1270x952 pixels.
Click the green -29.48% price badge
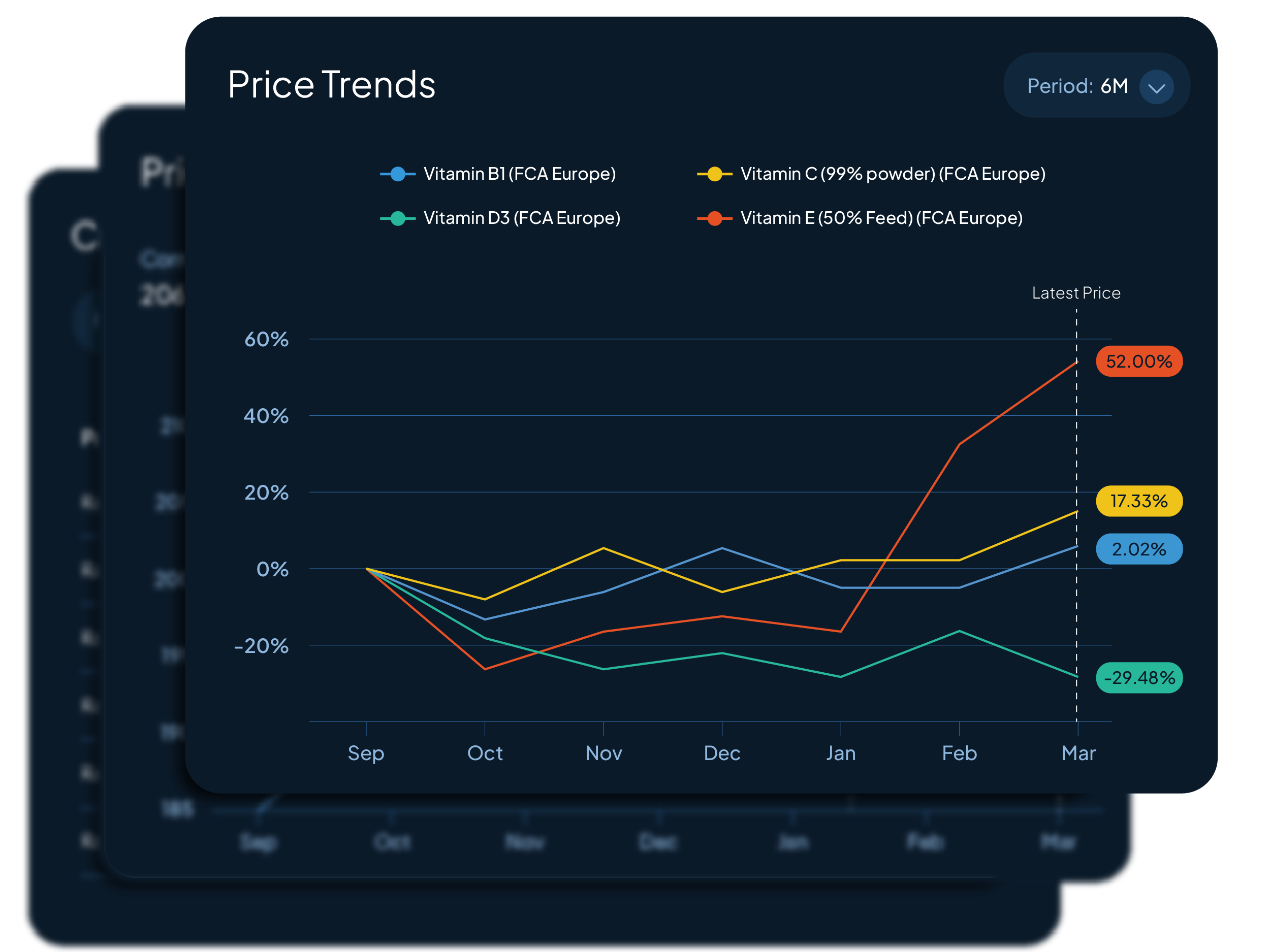pos(1138,678)
